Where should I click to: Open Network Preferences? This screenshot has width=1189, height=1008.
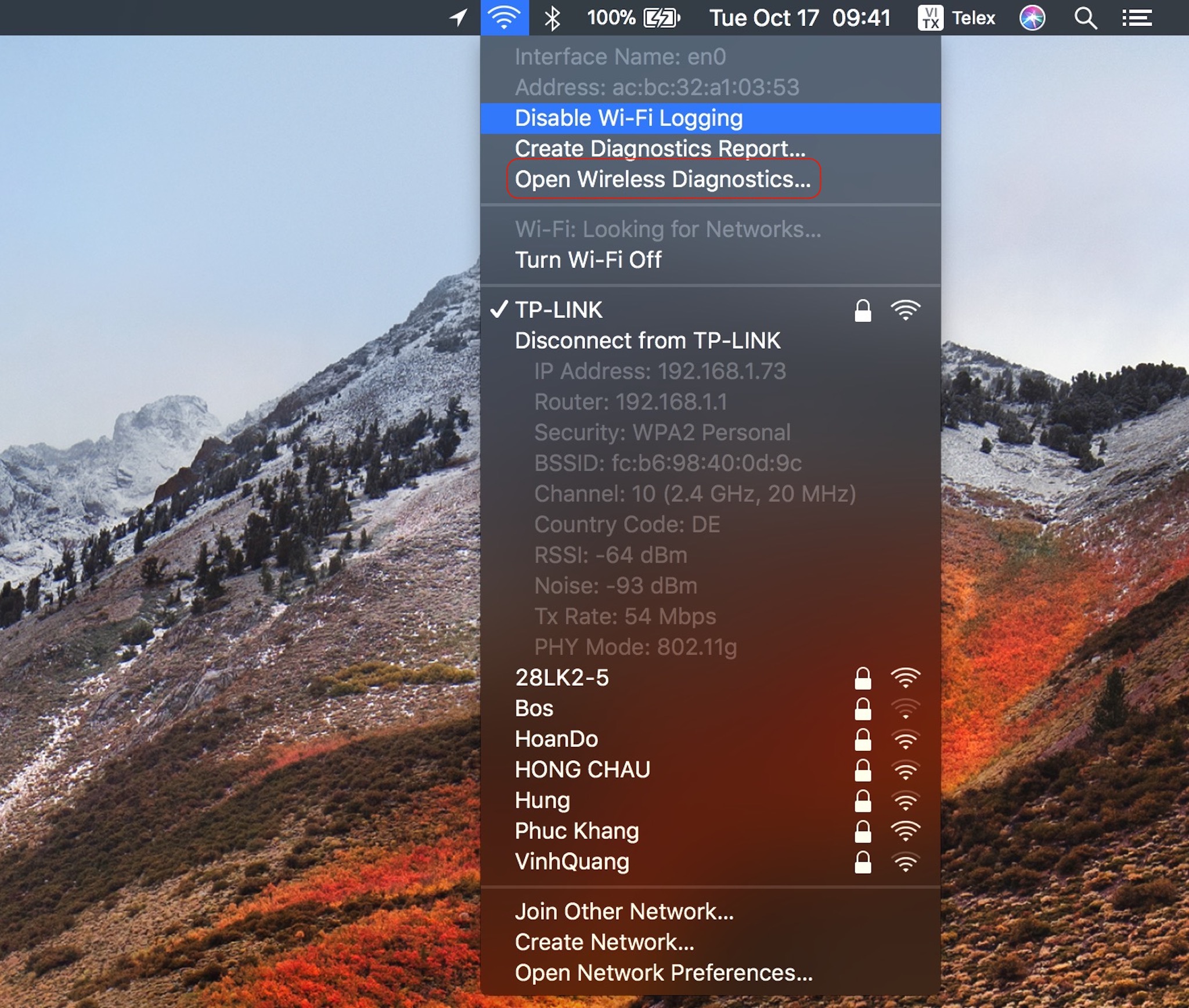[x=663, y=973]
